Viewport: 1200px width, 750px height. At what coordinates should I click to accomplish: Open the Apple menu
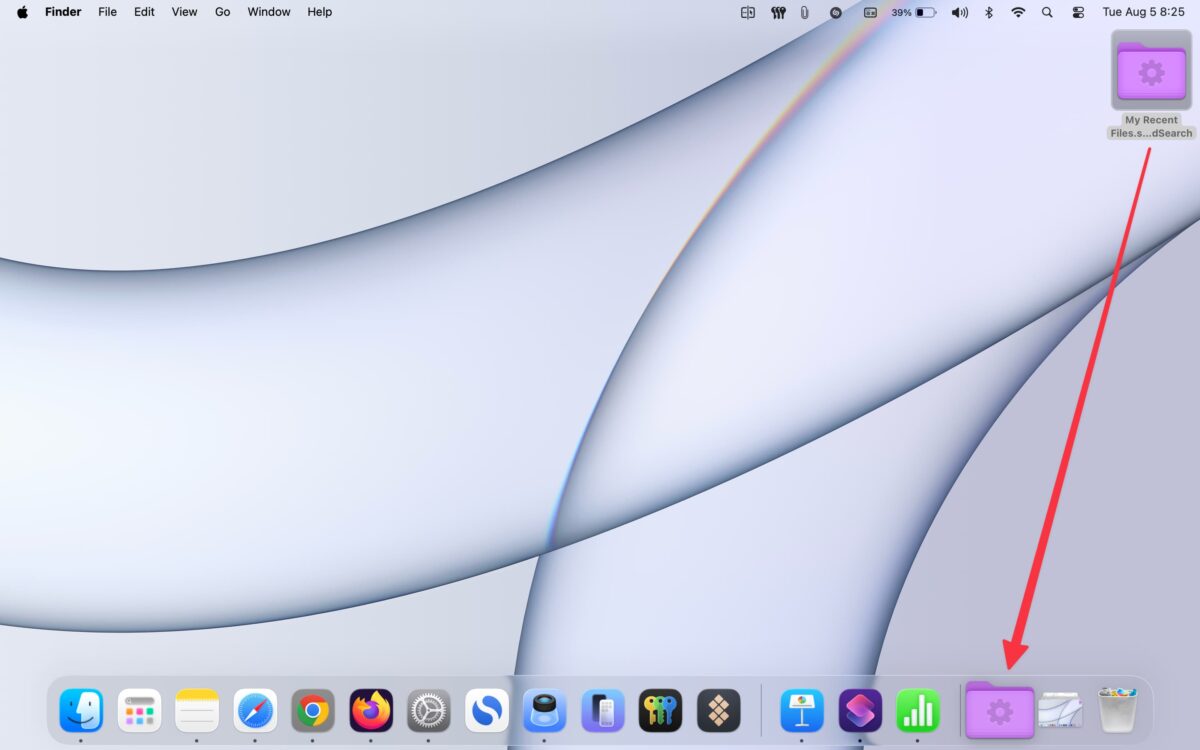coord(22,12)
